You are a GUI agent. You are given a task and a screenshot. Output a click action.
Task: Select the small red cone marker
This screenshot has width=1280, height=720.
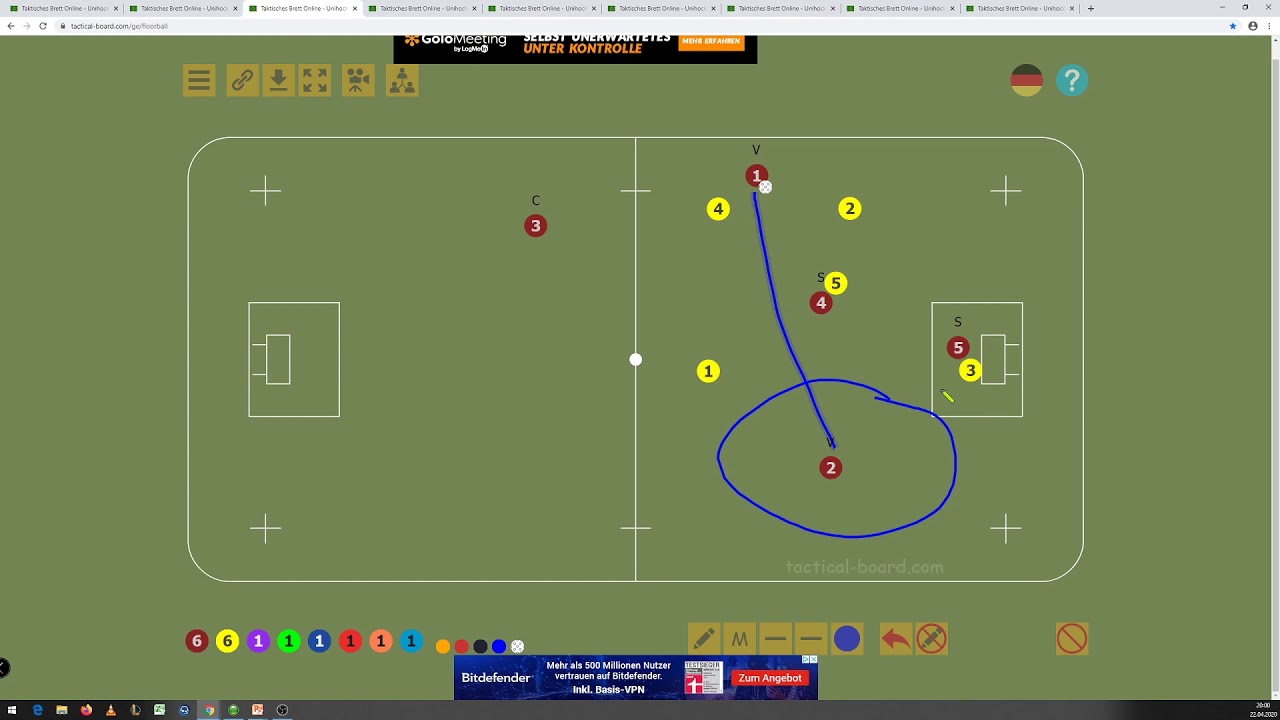461,647
